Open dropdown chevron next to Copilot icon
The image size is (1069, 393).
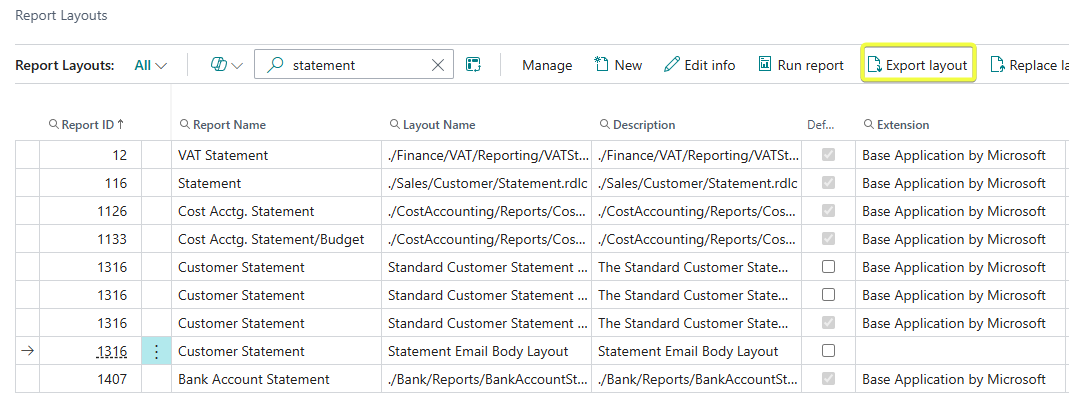(237, 66)
